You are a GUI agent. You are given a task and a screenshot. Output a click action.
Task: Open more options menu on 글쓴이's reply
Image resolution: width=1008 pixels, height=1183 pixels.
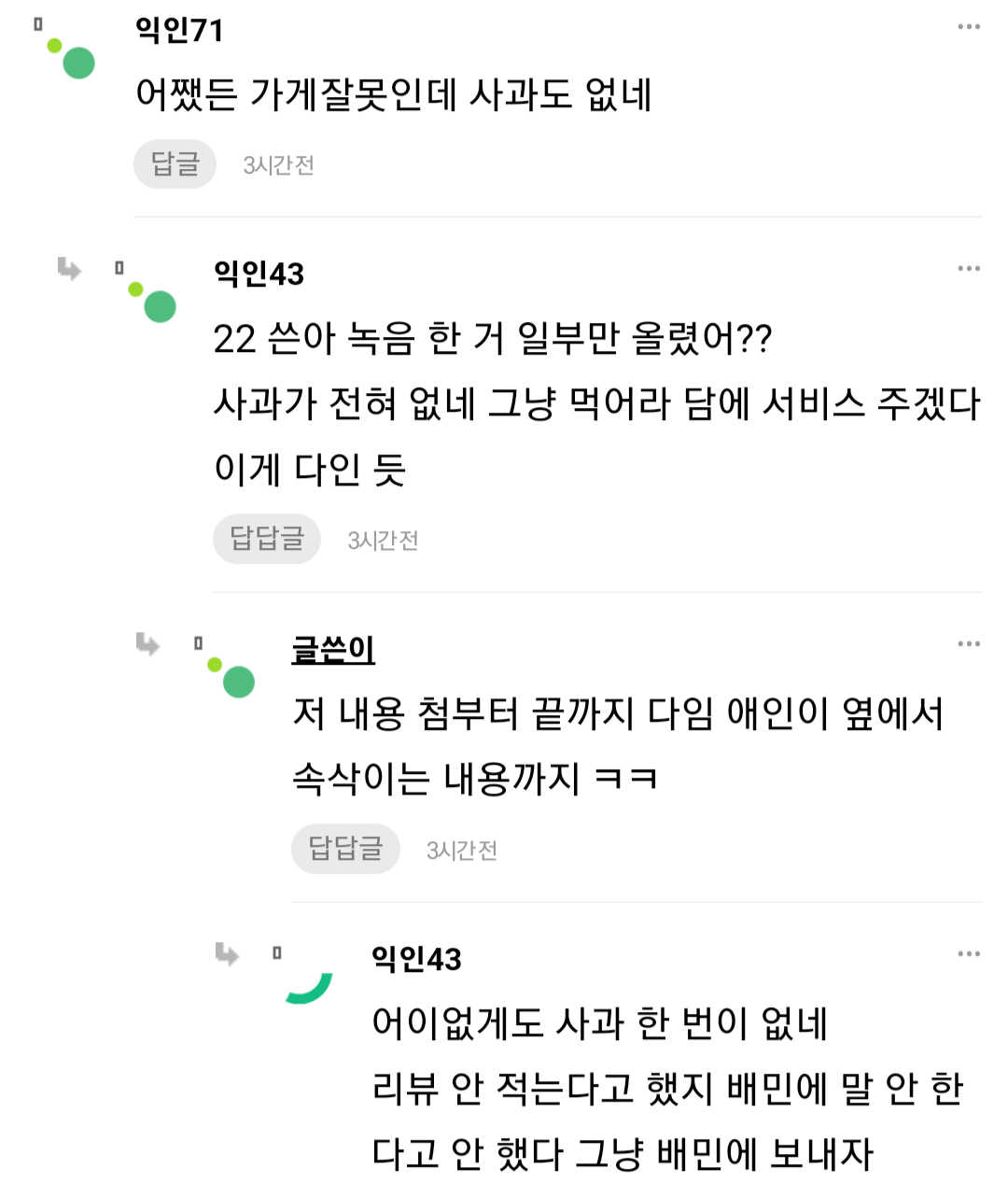(968, 644)
